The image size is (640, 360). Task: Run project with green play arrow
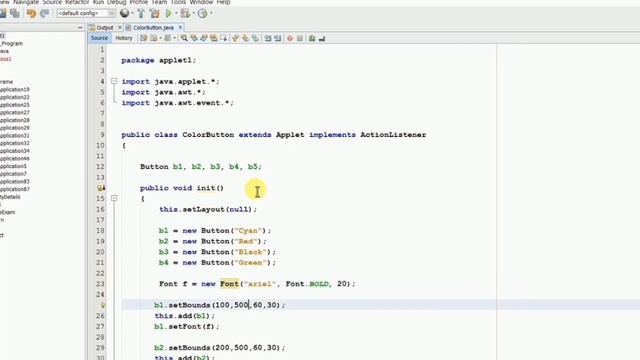pos(169,13)
